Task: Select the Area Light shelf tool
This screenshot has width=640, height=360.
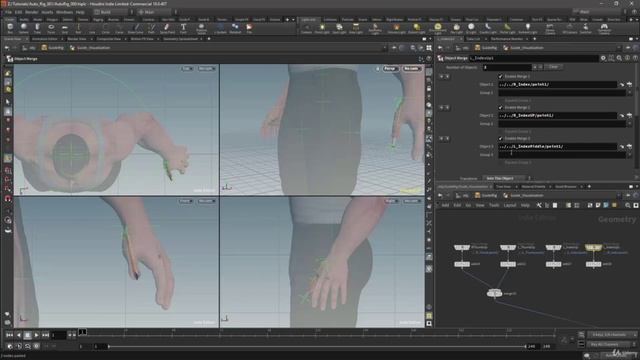Action: click(356, 28)
